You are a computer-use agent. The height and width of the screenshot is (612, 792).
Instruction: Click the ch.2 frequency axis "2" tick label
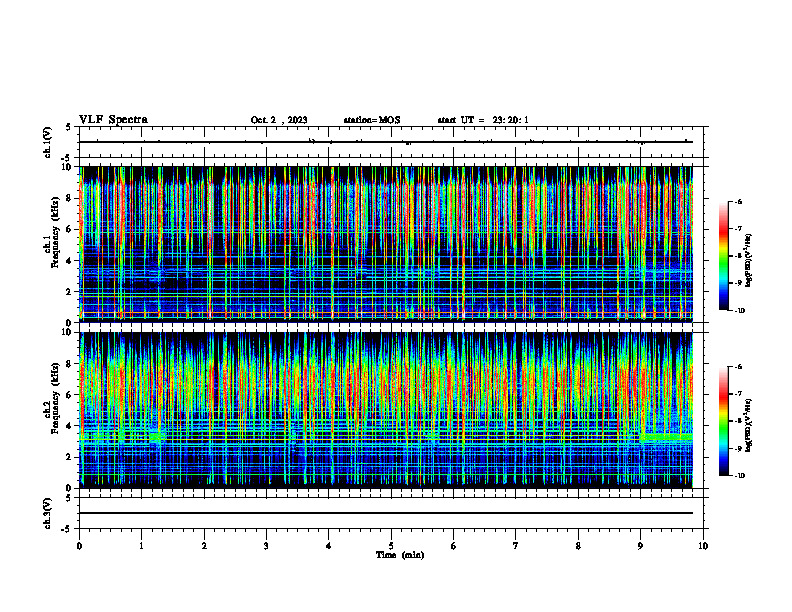point(70,457)
